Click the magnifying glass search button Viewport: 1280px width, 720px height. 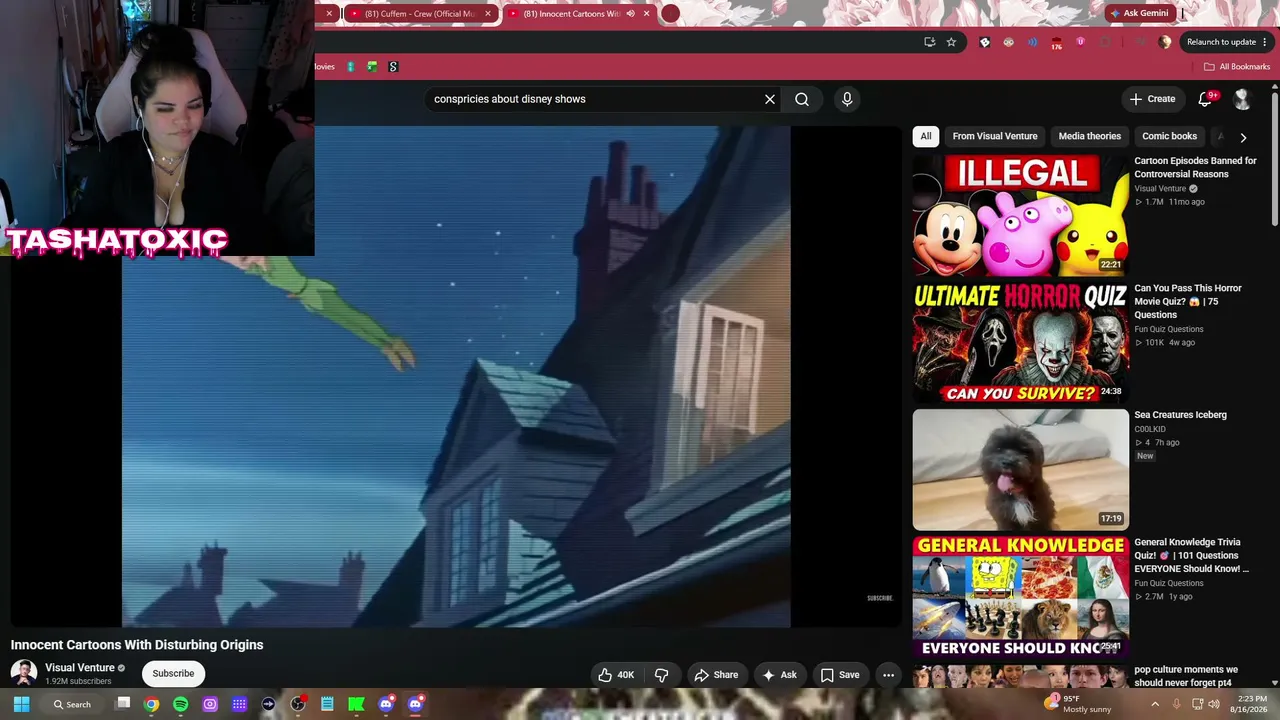click(x=802, y=99)
